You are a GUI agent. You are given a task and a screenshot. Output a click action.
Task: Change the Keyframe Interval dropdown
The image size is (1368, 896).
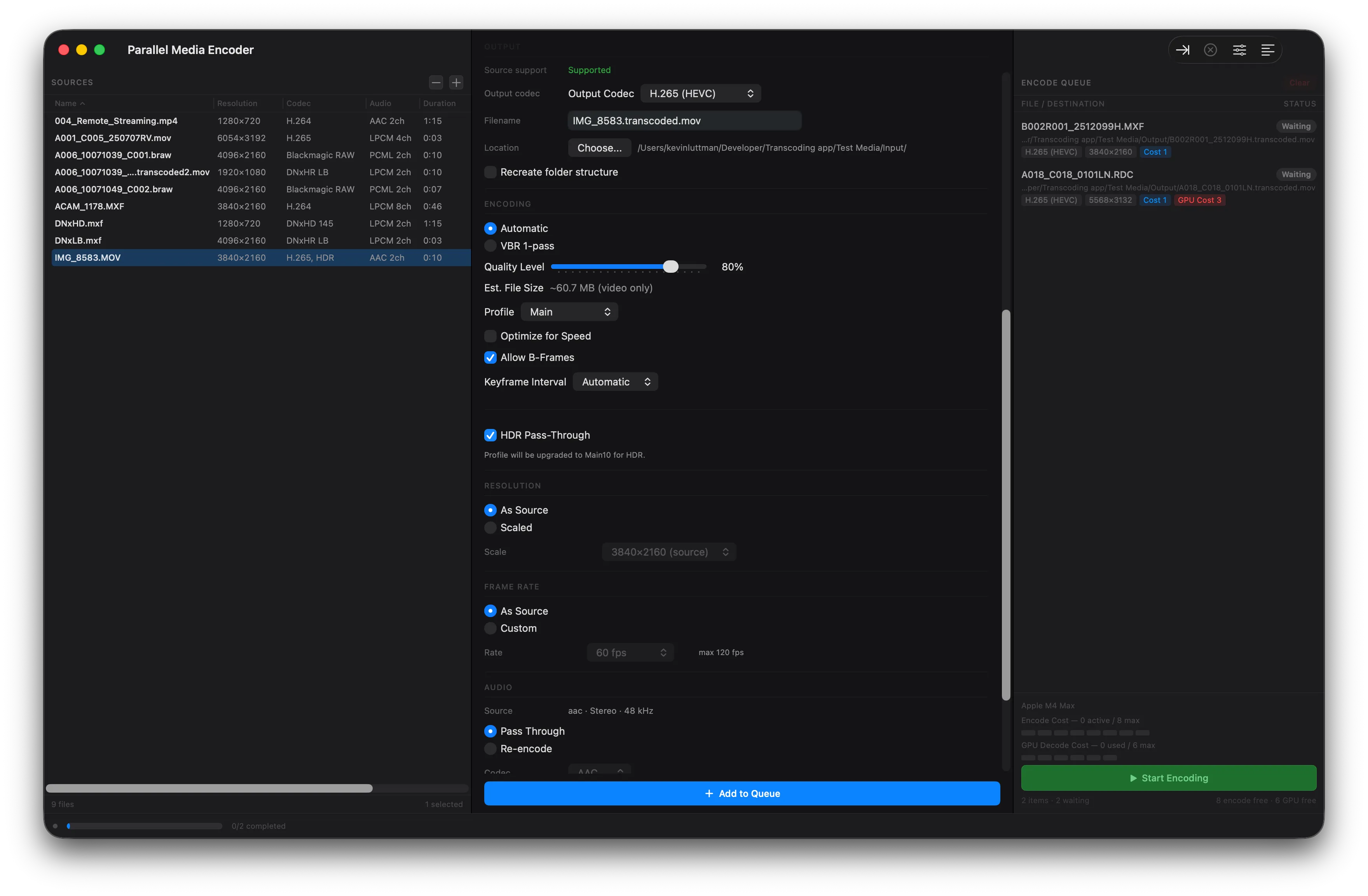(x=615, y=381)
